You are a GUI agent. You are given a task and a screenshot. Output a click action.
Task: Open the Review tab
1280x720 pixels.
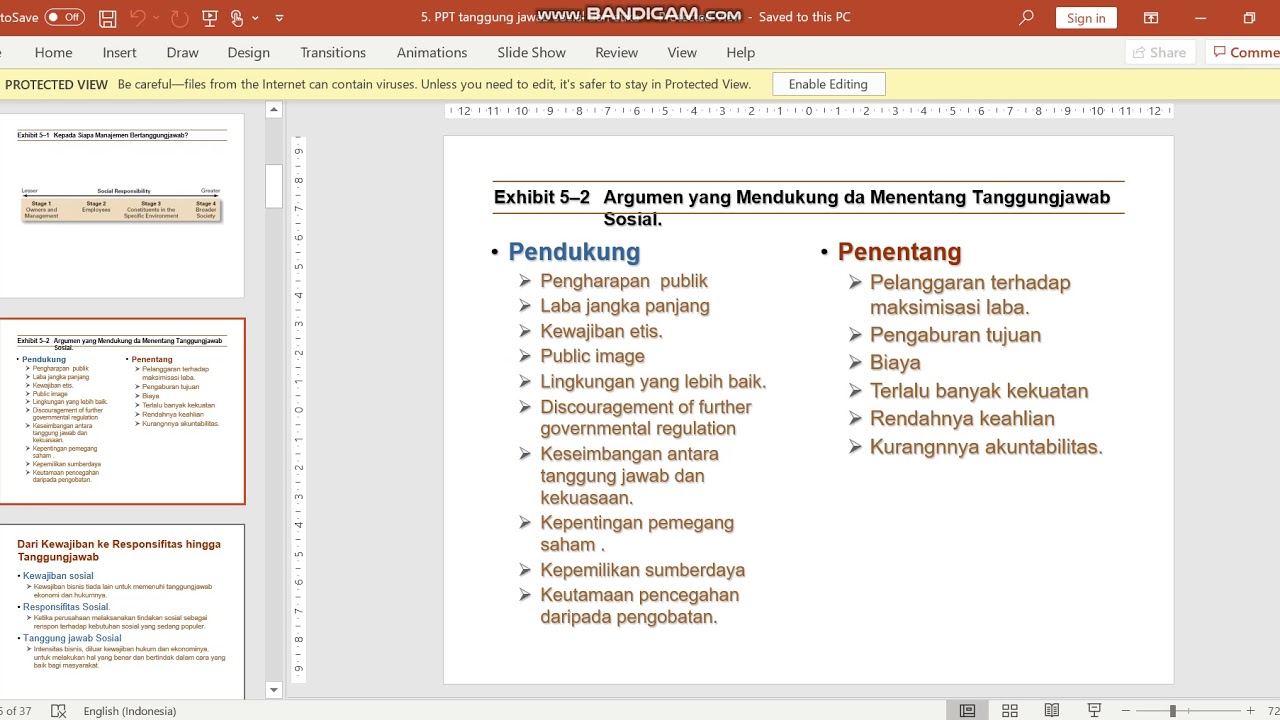[x=617, y=52]
